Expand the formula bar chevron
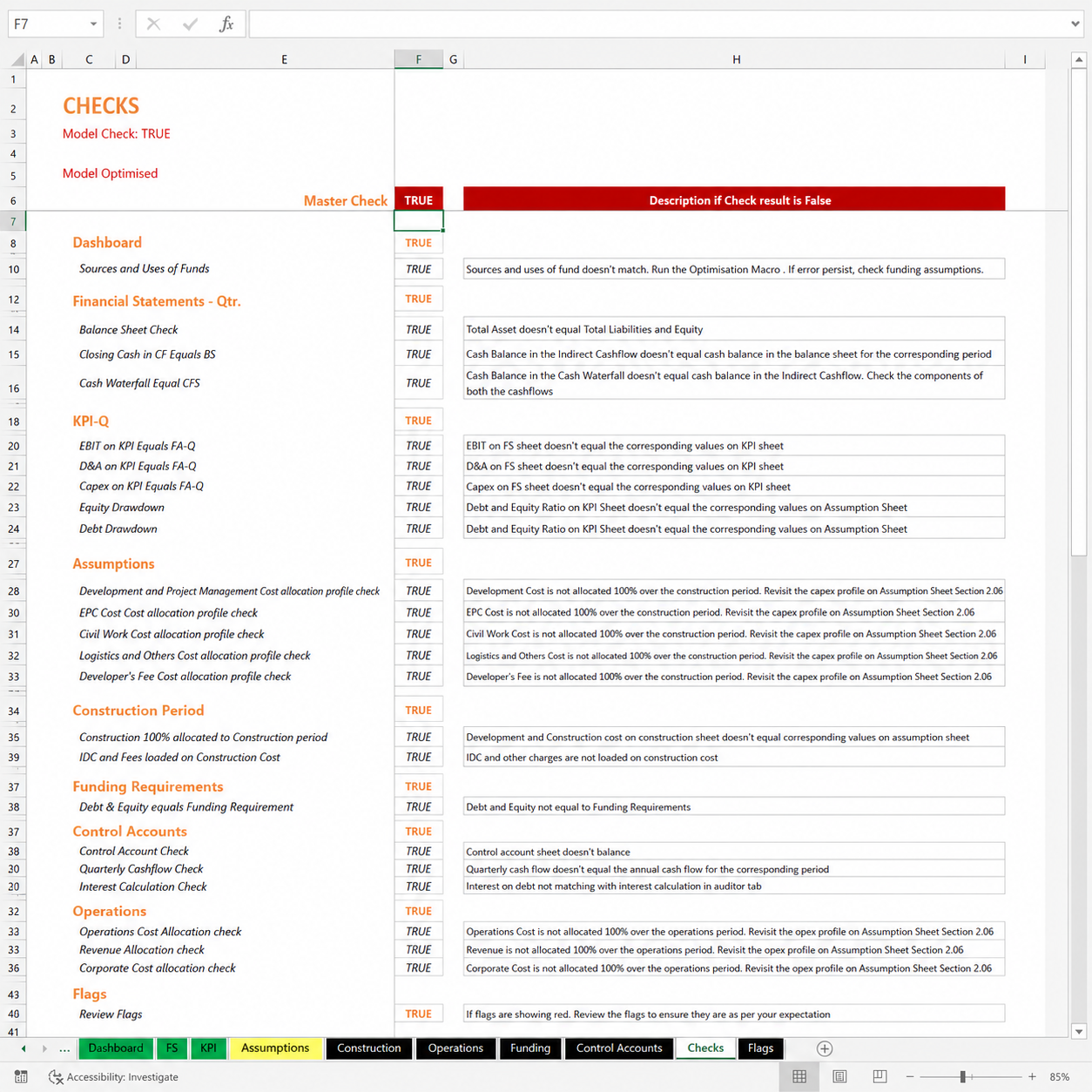The image size is (1092, 1092). coord(1075,24)
